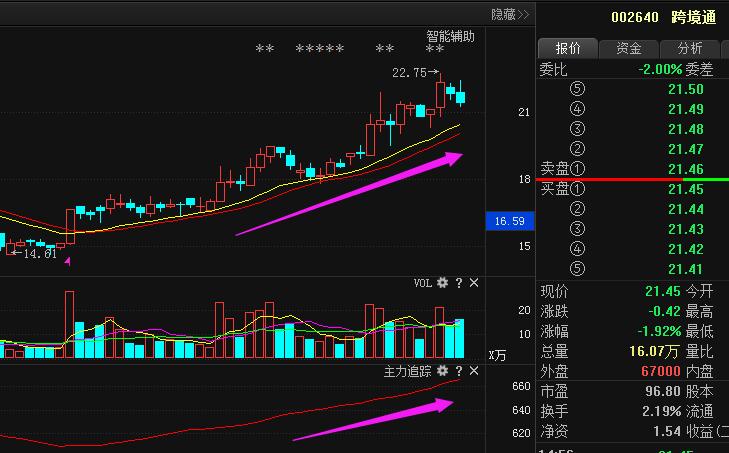The width and height of the screenshot is (729, 453).
Task: Select buy level 2 price 21.44
Action: point(686,209)
